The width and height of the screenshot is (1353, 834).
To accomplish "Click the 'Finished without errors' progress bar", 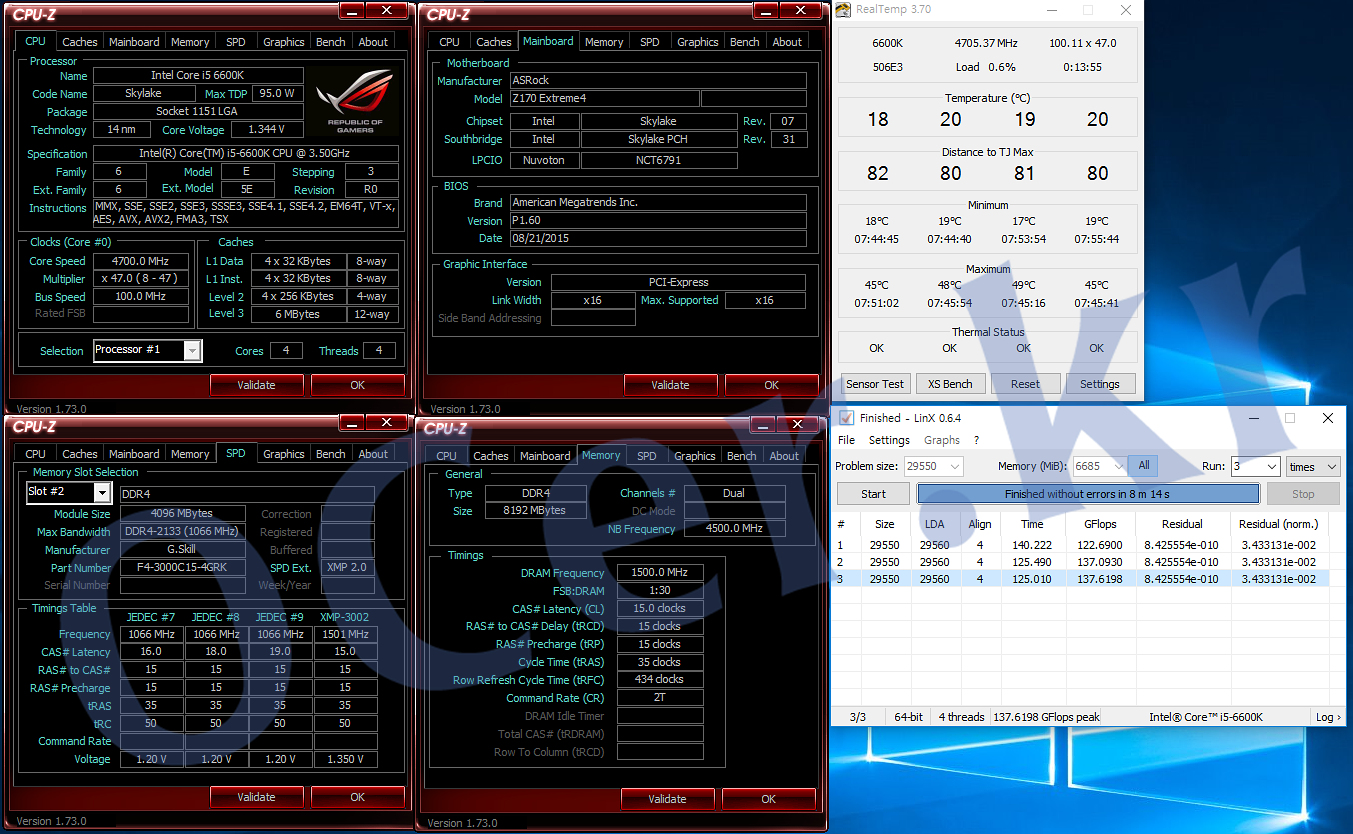I will [1088, 494].
